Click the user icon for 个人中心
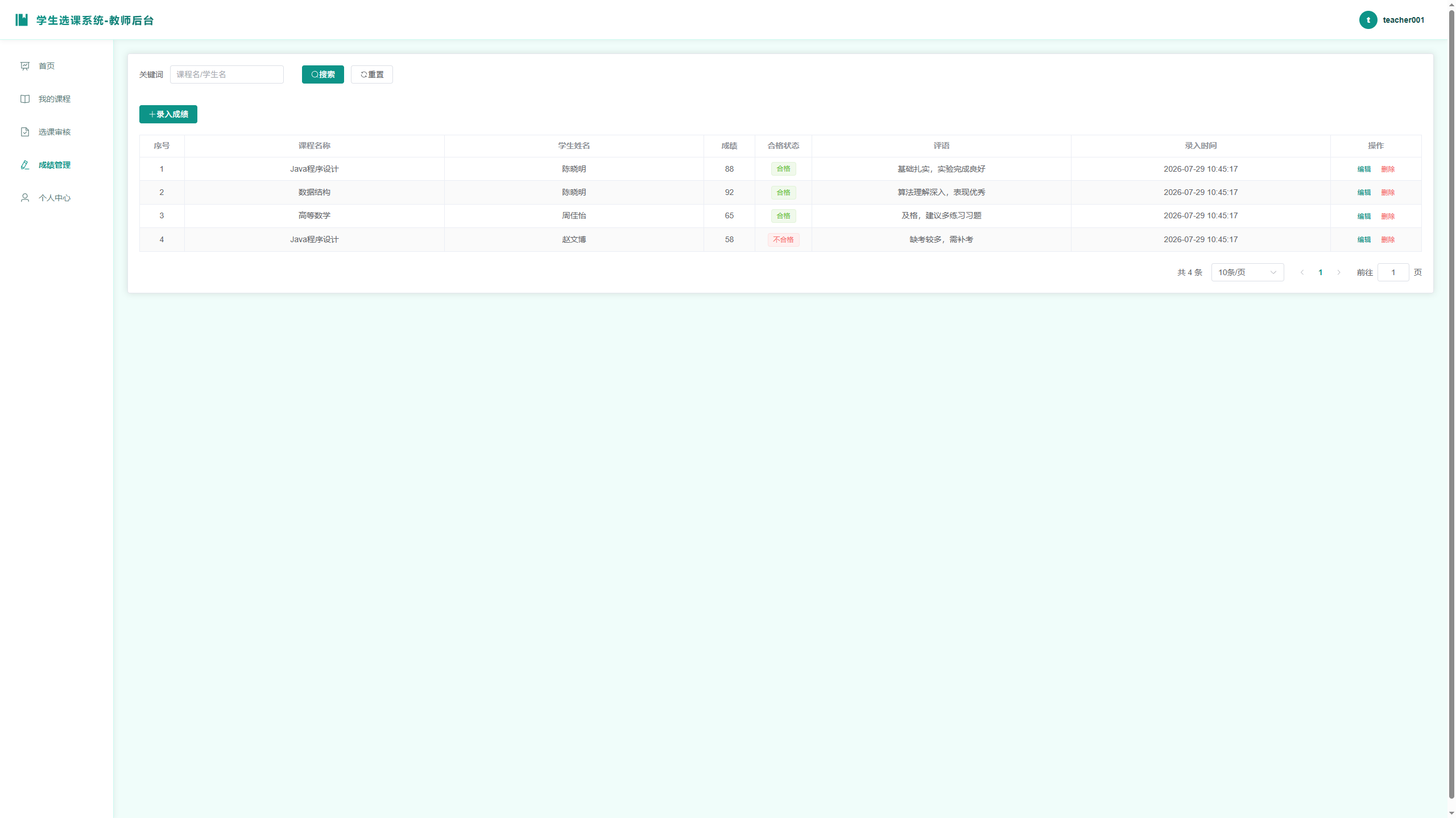Screen dimensions: 1456x818 click(25, 198)
